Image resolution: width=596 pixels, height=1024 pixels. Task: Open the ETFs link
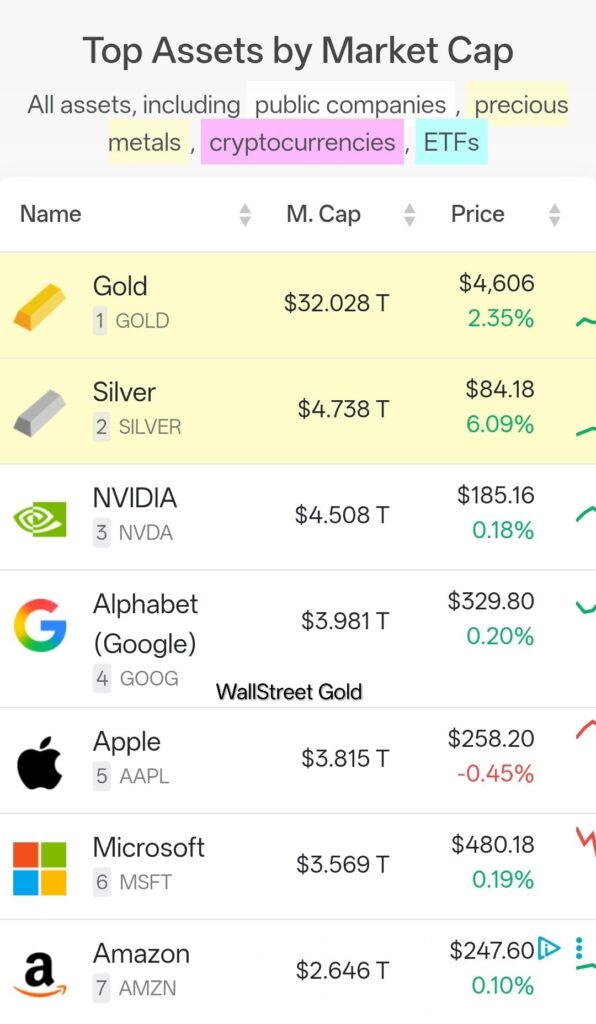point(451,142)
